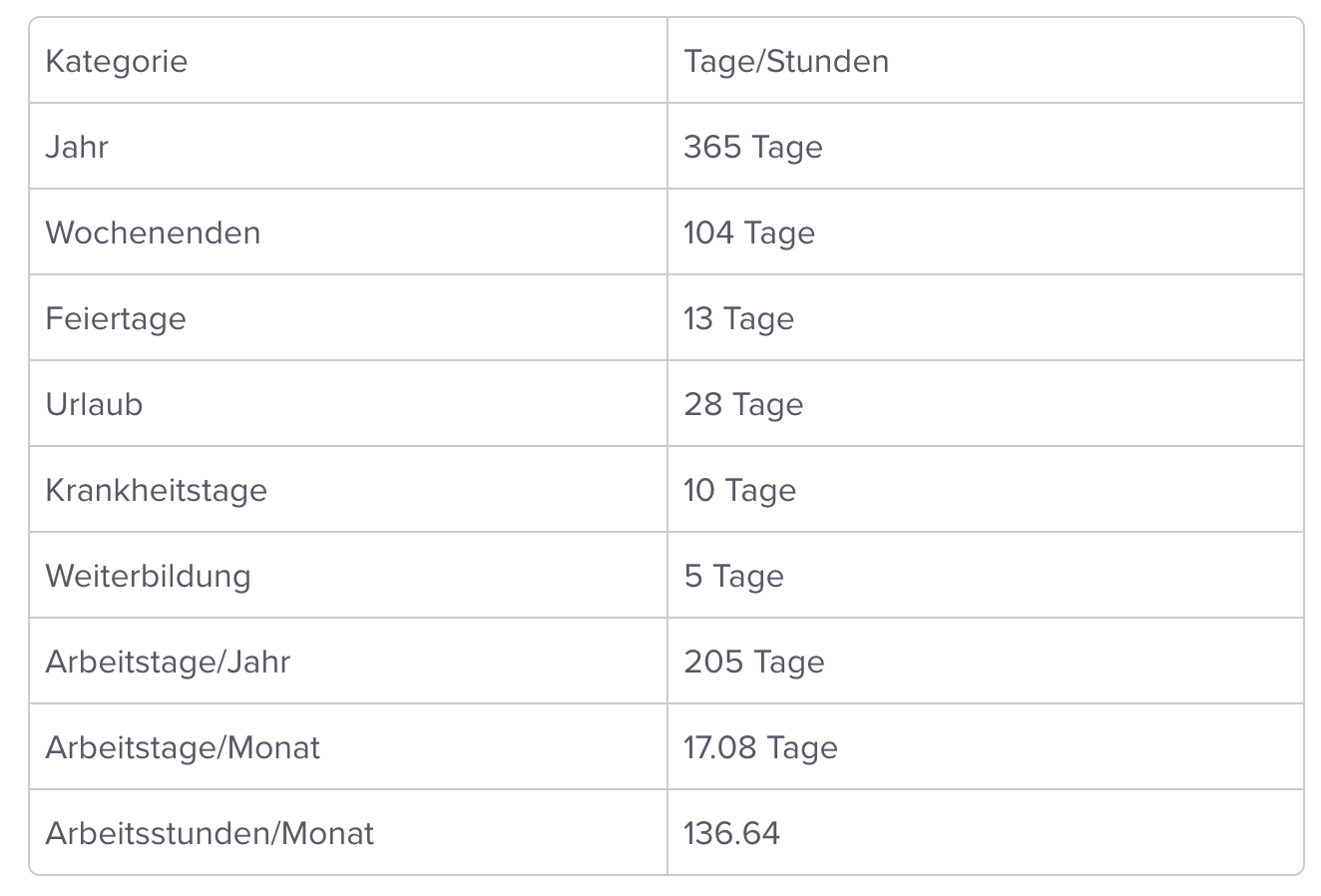Click the Kategorie header cell
Viewport: 1321px width, 896px height.
[117, 61]
